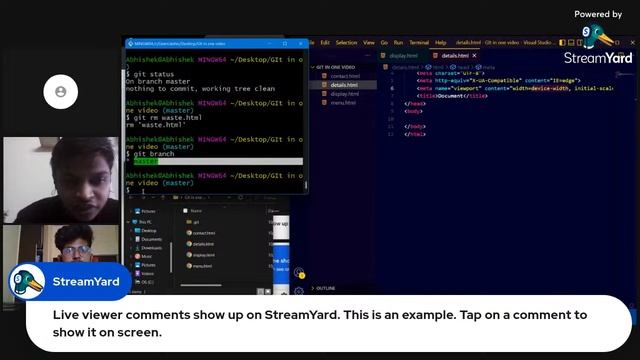The image size is (640, 360).
Task: Click the 'git branch' terminal line
Action: 150,154
